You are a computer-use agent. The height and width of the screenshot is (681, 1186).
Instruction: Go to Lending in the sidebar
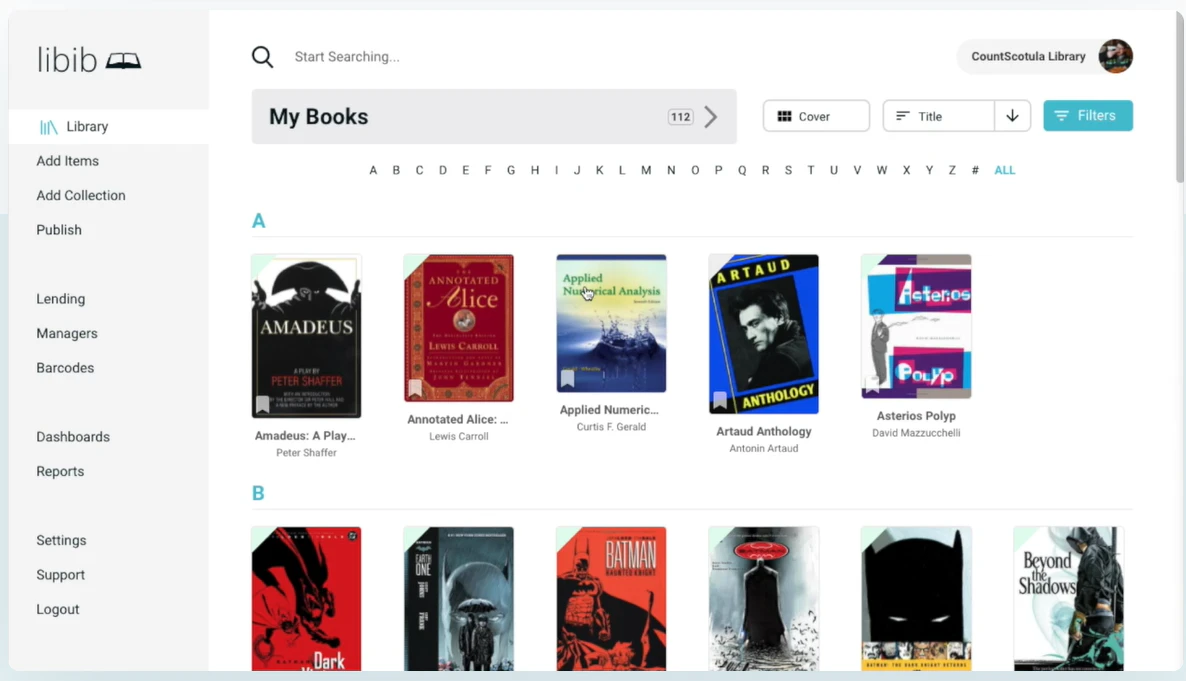pos(60,299)
